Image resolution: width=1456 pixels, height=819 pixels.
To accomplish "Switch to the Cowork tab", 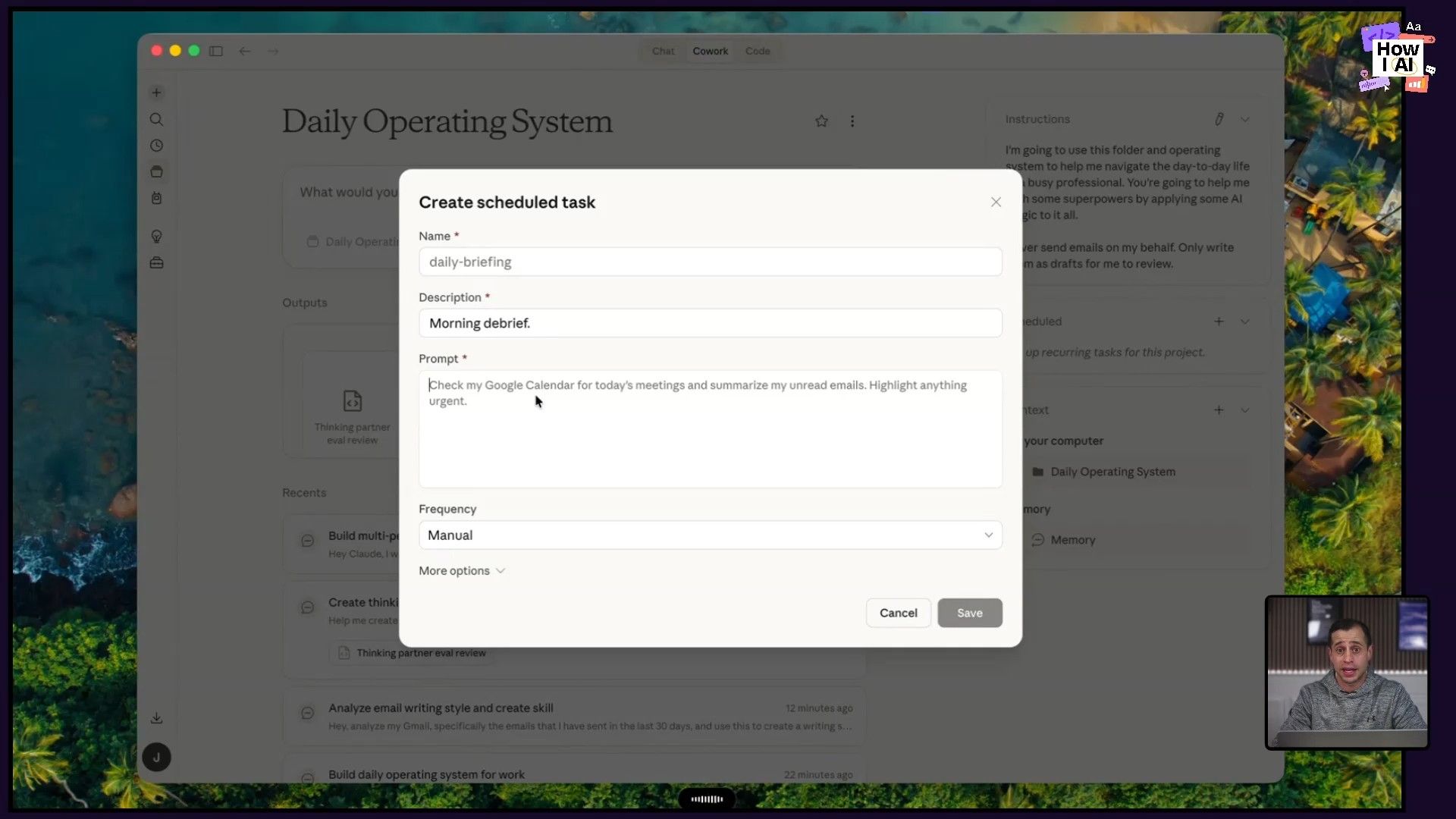I will 710,51.
